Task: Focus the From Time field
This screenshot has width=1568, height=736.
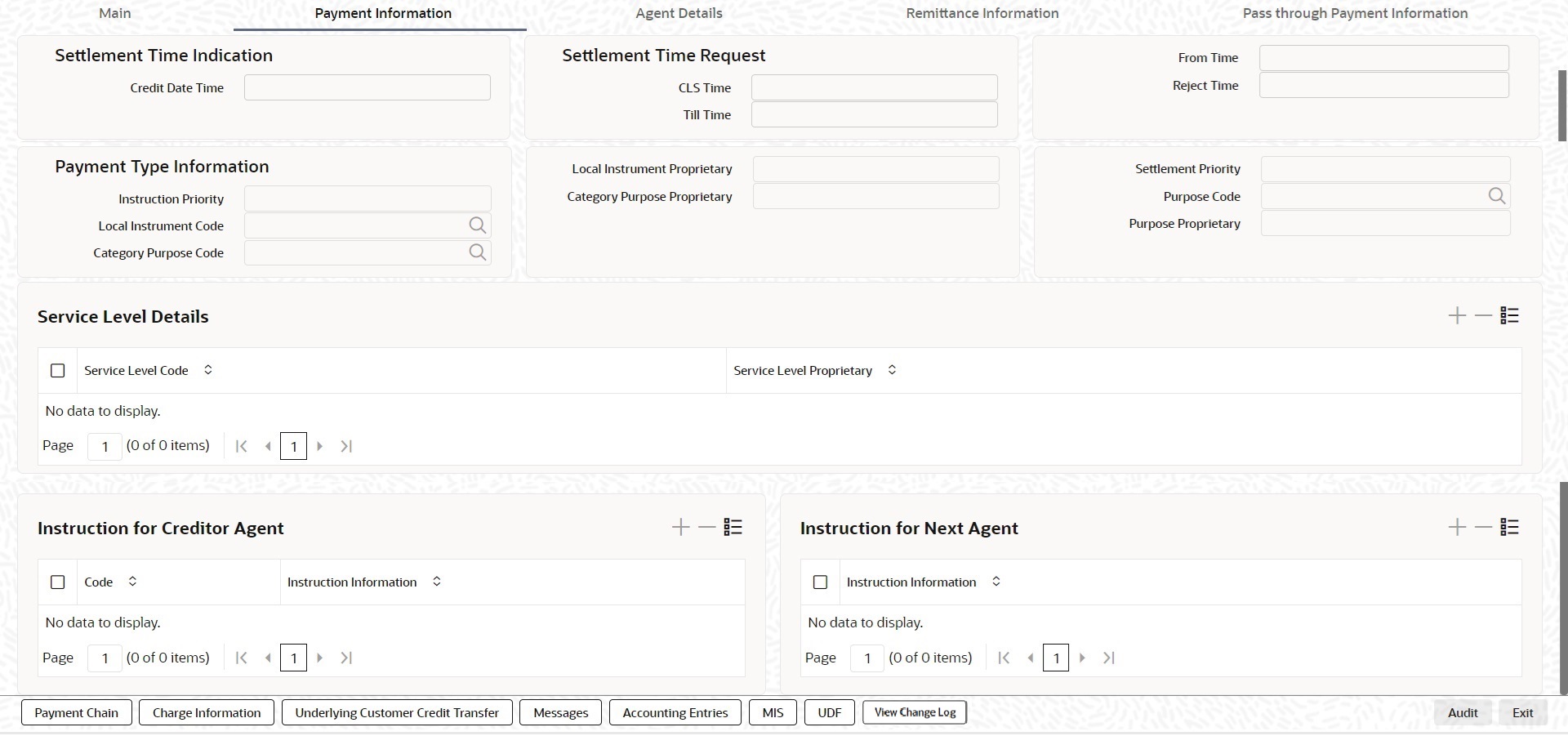Action: (1384, 57)
